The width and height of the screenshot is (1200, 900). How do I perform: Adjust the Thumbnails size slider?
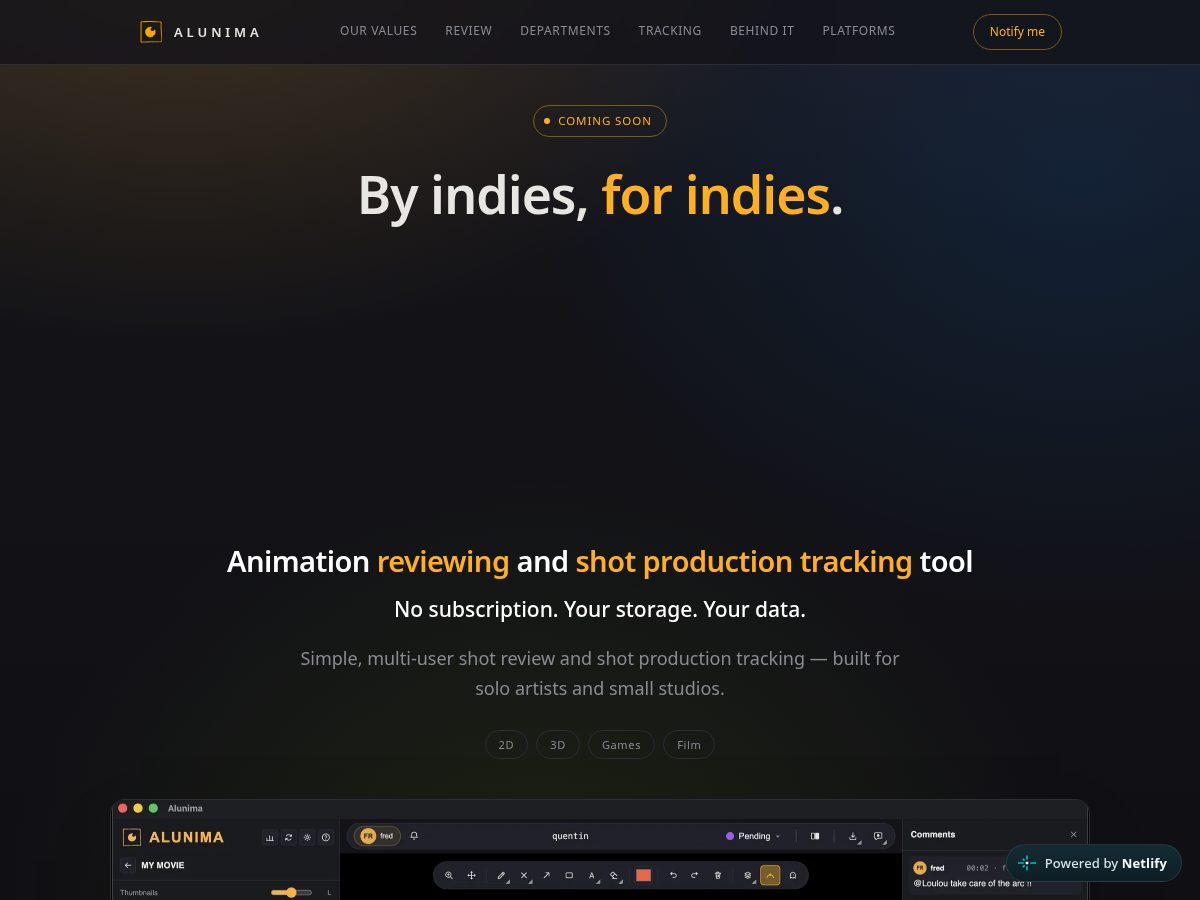point(291,892)
